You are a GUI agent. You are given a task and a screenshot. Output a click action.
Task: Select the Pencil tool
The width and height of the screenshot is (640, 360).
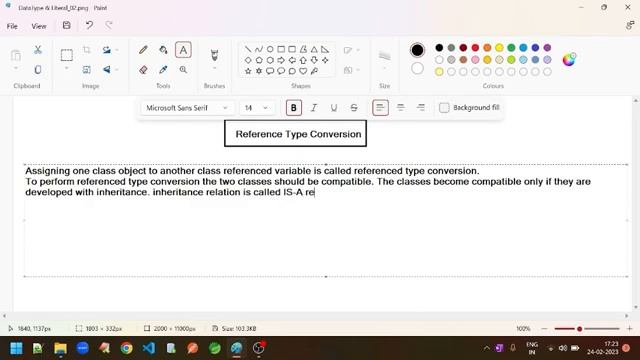click(x=143, y=50)
